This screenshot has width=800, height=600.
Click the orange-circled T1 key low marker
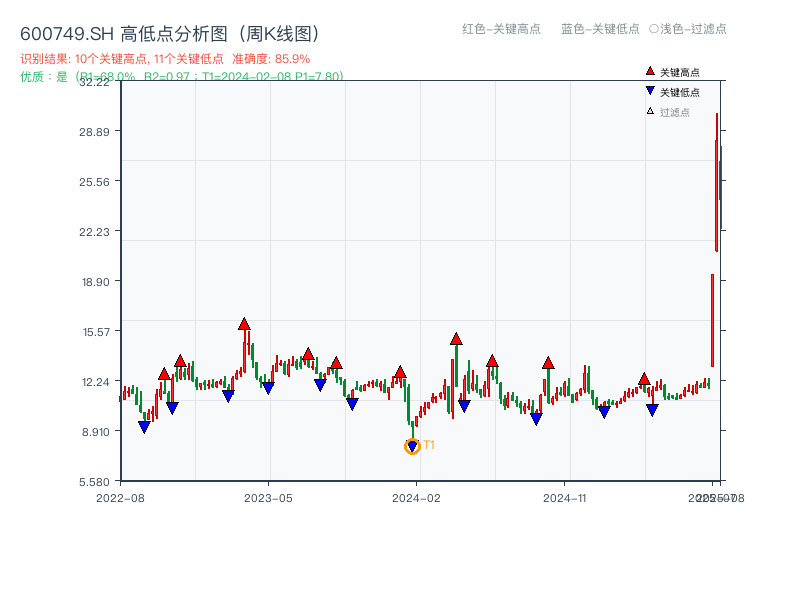click(x=412, y=446)
